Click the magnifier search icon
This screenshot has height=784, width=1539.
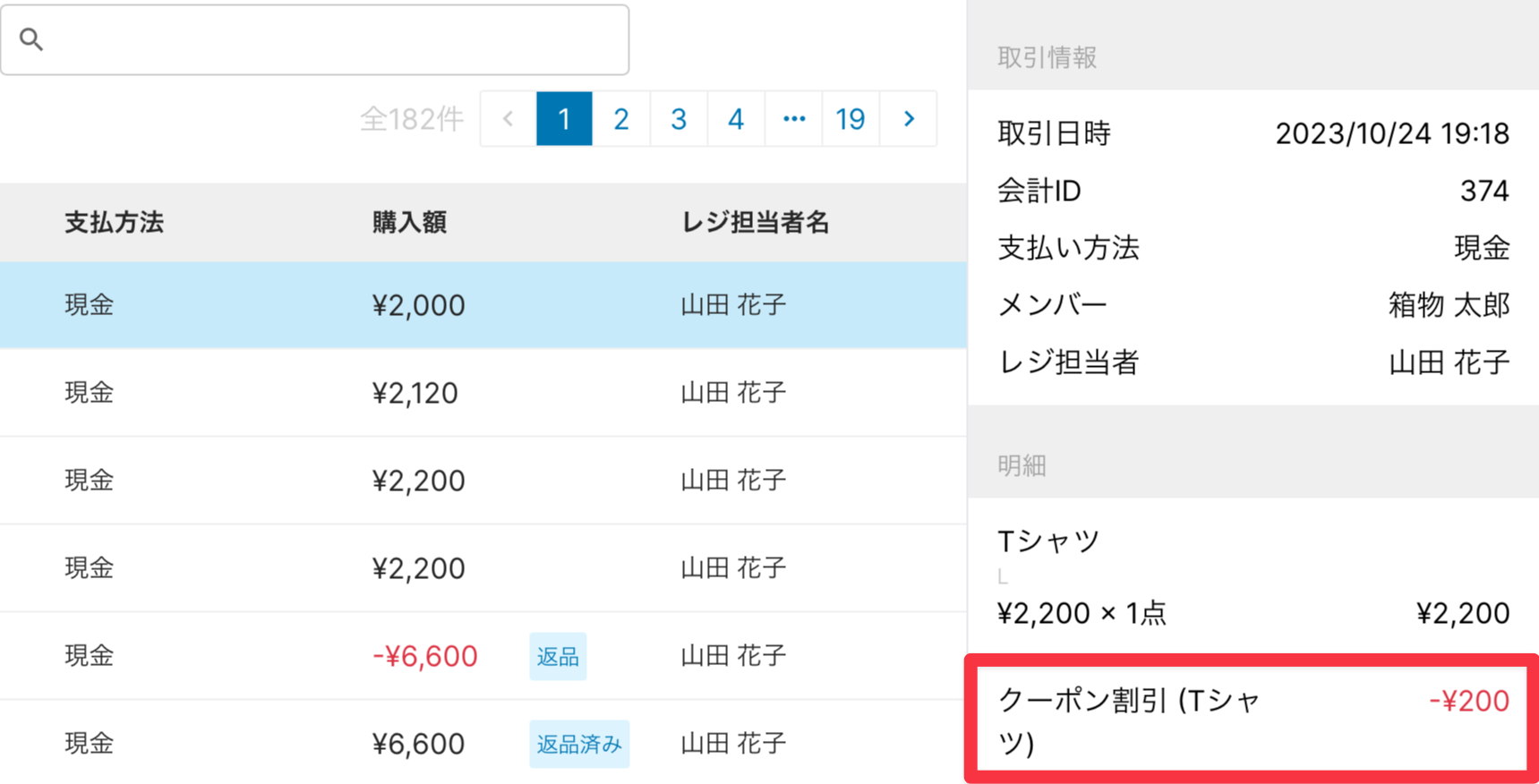tap(31, 39)
